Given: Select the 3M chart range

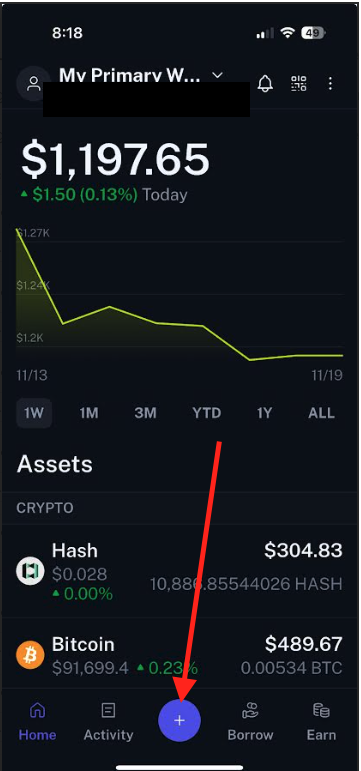Looking at the screenshot, I should [145, 413].
